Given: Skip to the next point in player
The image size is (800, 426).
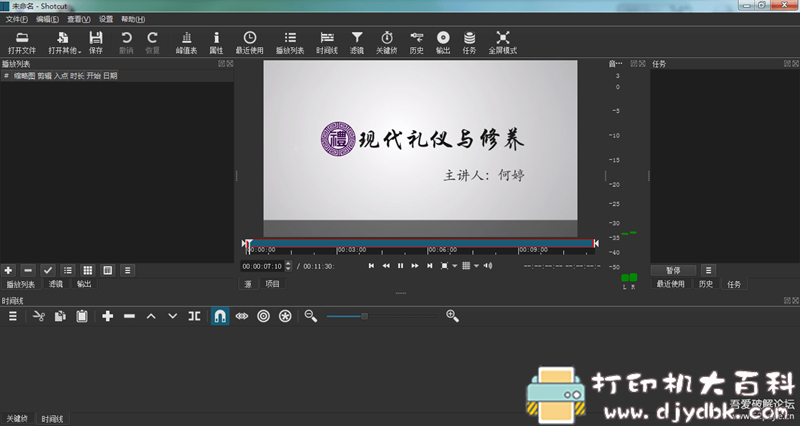Looking at the screenshot, I should tap(430, 266).
